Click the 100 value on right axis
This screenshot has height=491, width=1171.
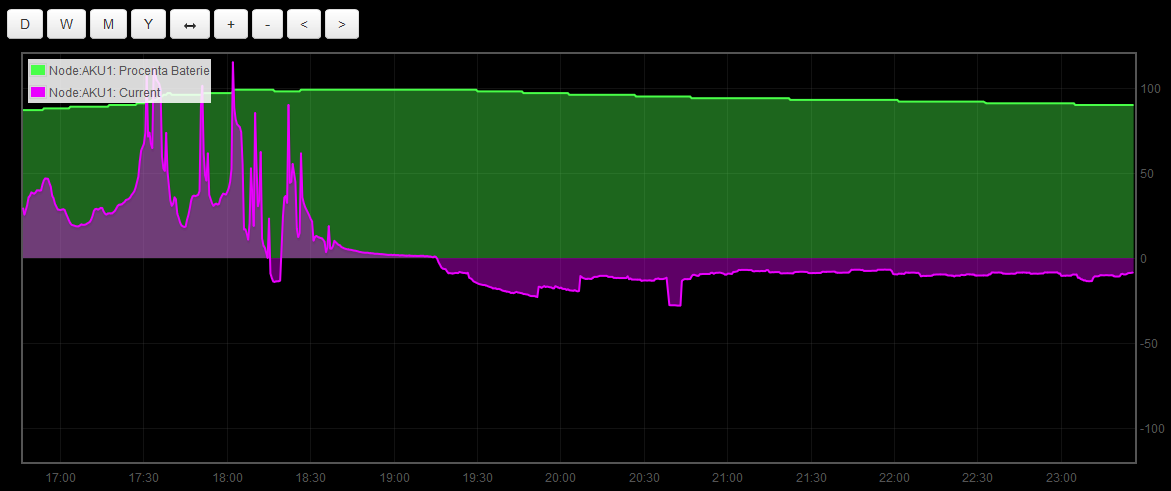tap(1148, 89)
